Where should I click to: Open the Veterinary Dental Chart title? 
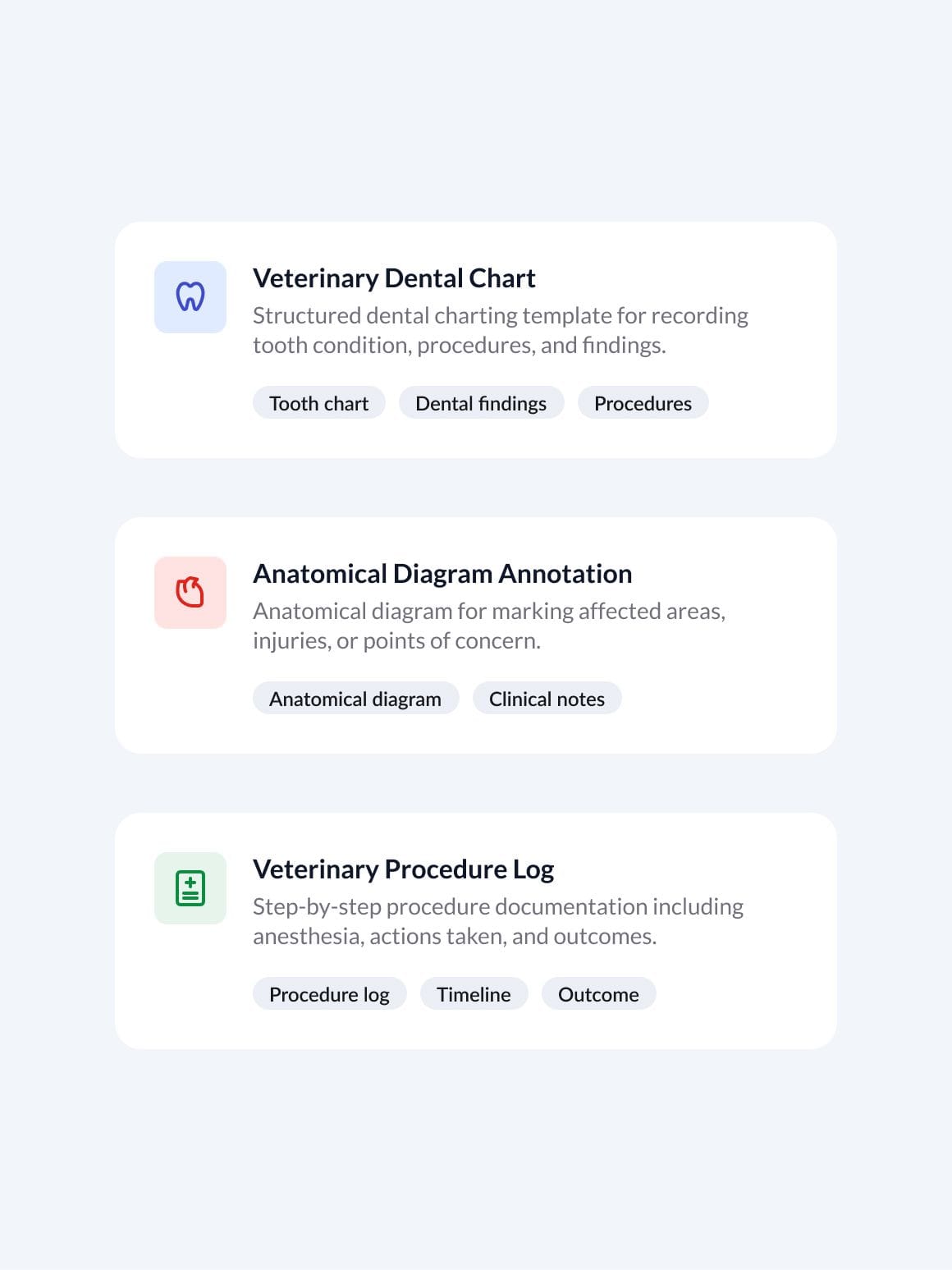click(x=394, y=278)
